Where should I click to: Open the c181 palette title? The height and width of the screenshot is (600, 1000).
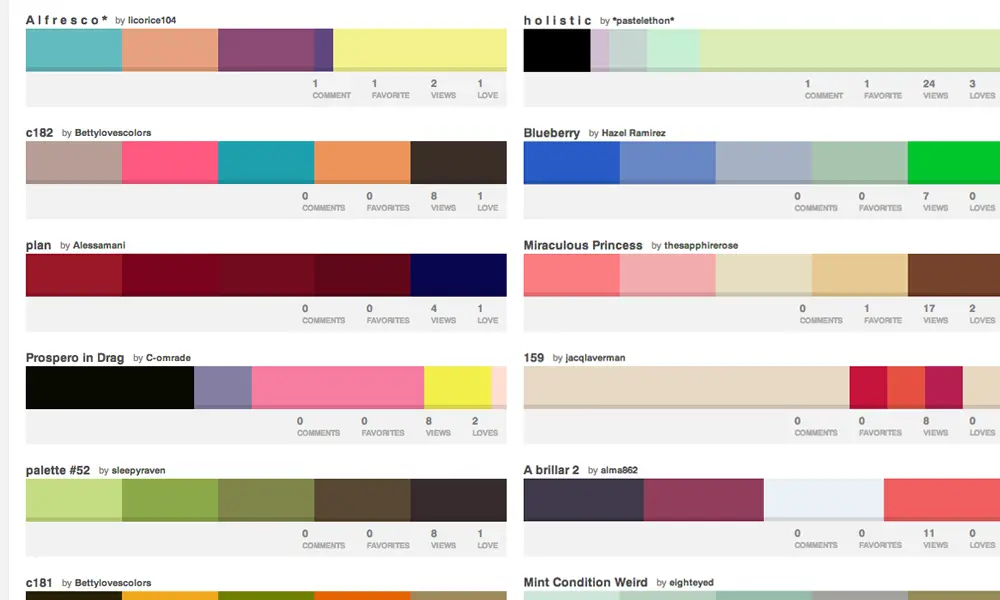tap(39, 583)
